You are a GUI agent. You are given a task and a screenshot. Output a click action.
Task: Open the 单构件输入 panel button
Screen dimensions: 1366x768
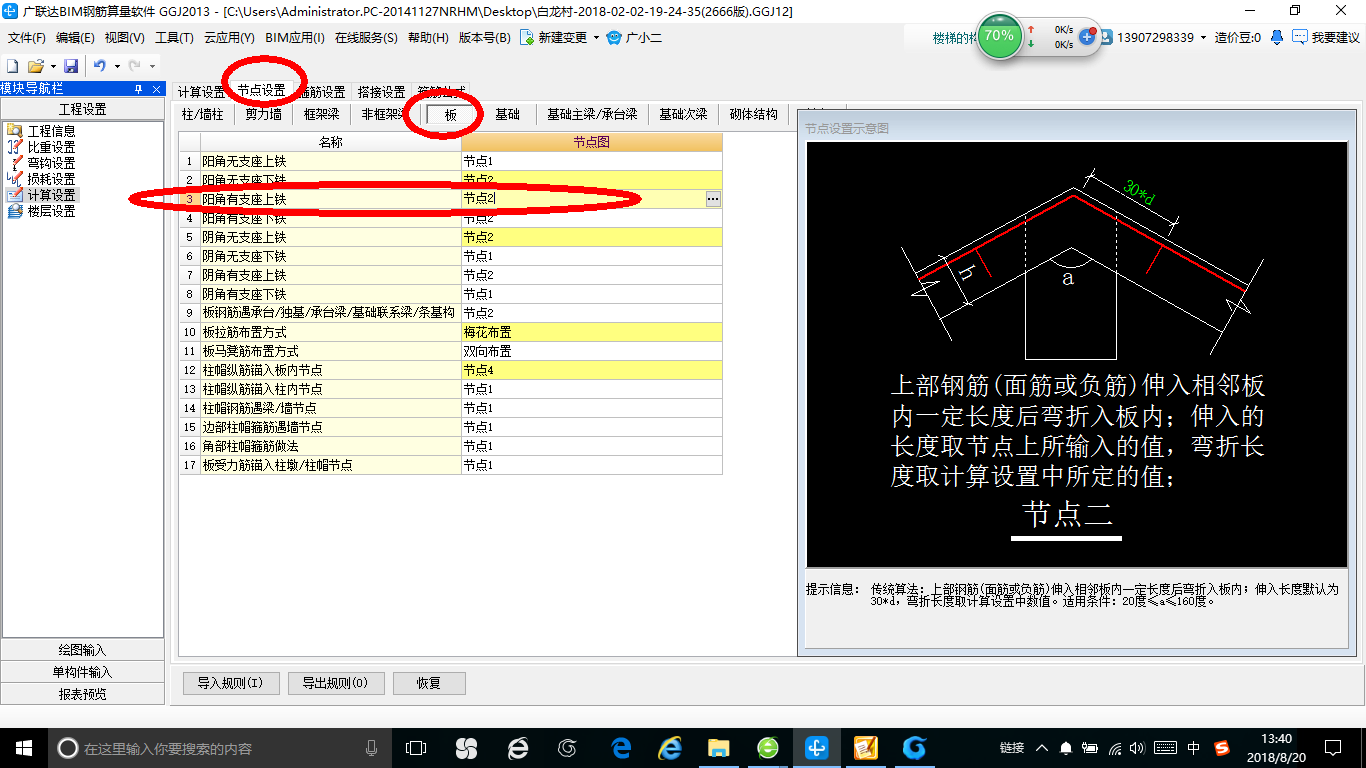pos(82,672)
